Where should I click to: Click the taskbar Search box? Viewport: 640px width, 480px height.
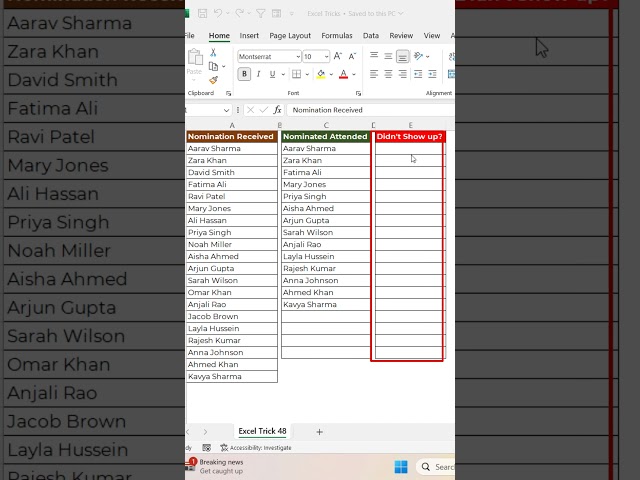point(436,467)
